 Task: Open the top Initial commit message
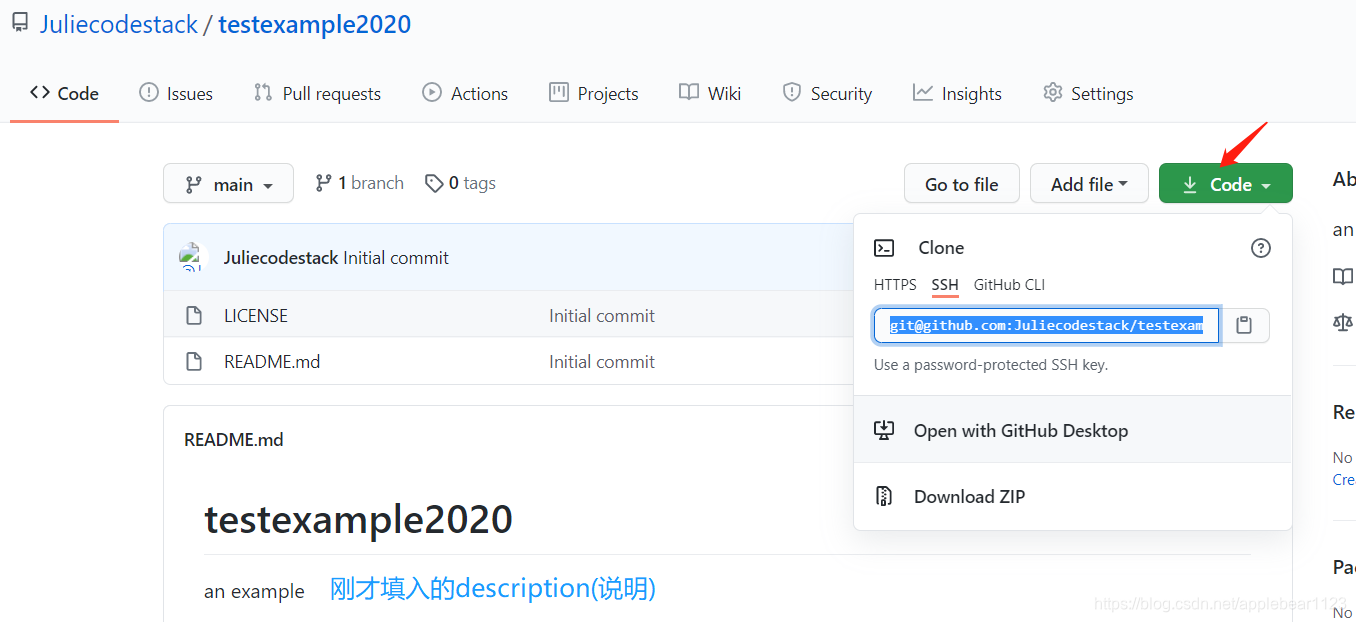(x=396, y=257)
